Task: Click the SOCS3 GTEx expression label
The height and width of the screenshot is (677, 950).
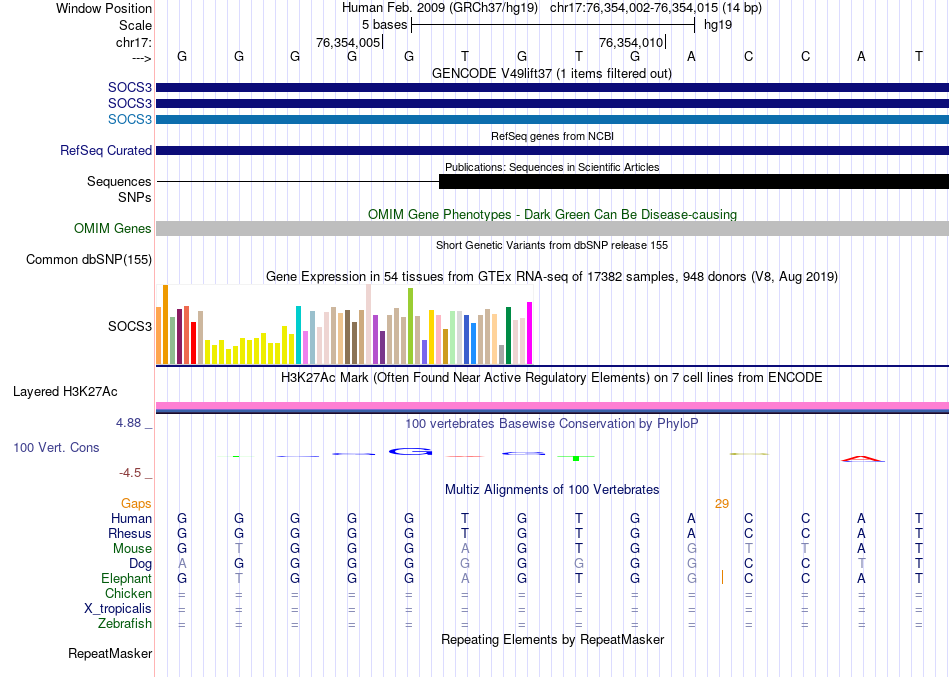Action: click(x=130, y=326)
